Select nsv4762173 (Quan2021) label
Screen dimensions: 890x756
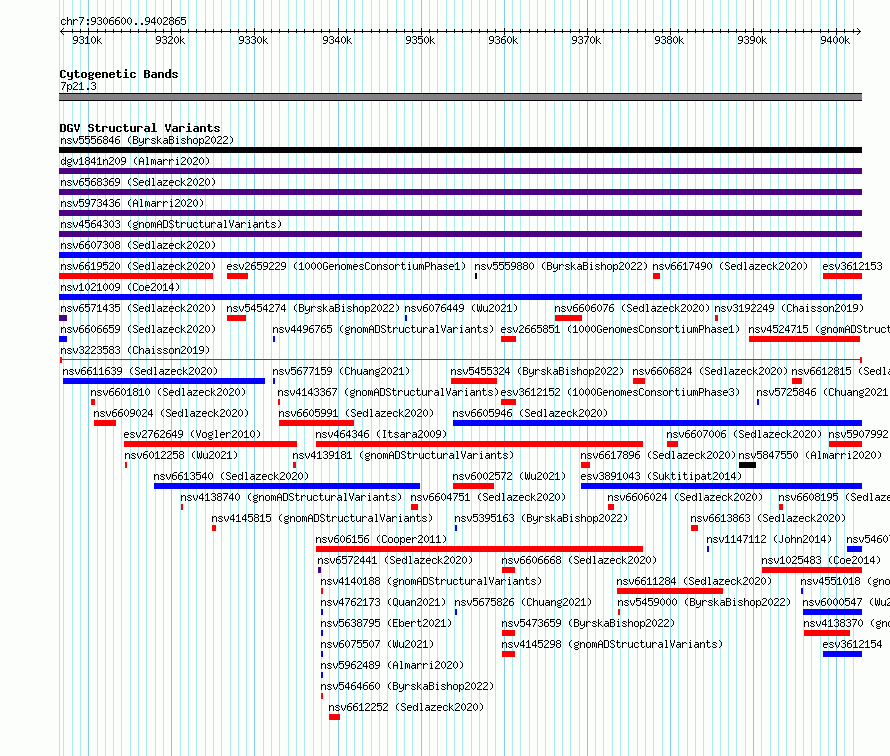coord(383,602)
